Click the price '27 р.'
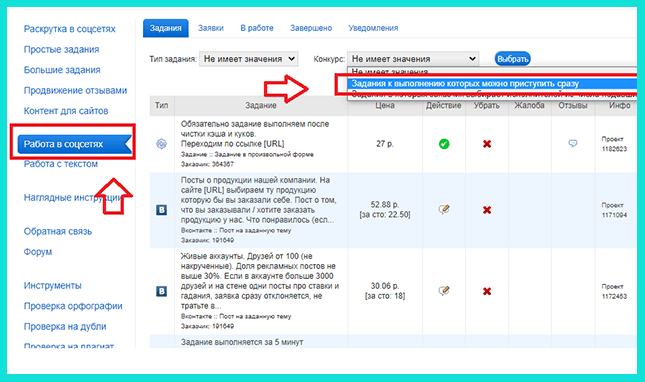This screenshot has width=645, height=382. point(385,144)
